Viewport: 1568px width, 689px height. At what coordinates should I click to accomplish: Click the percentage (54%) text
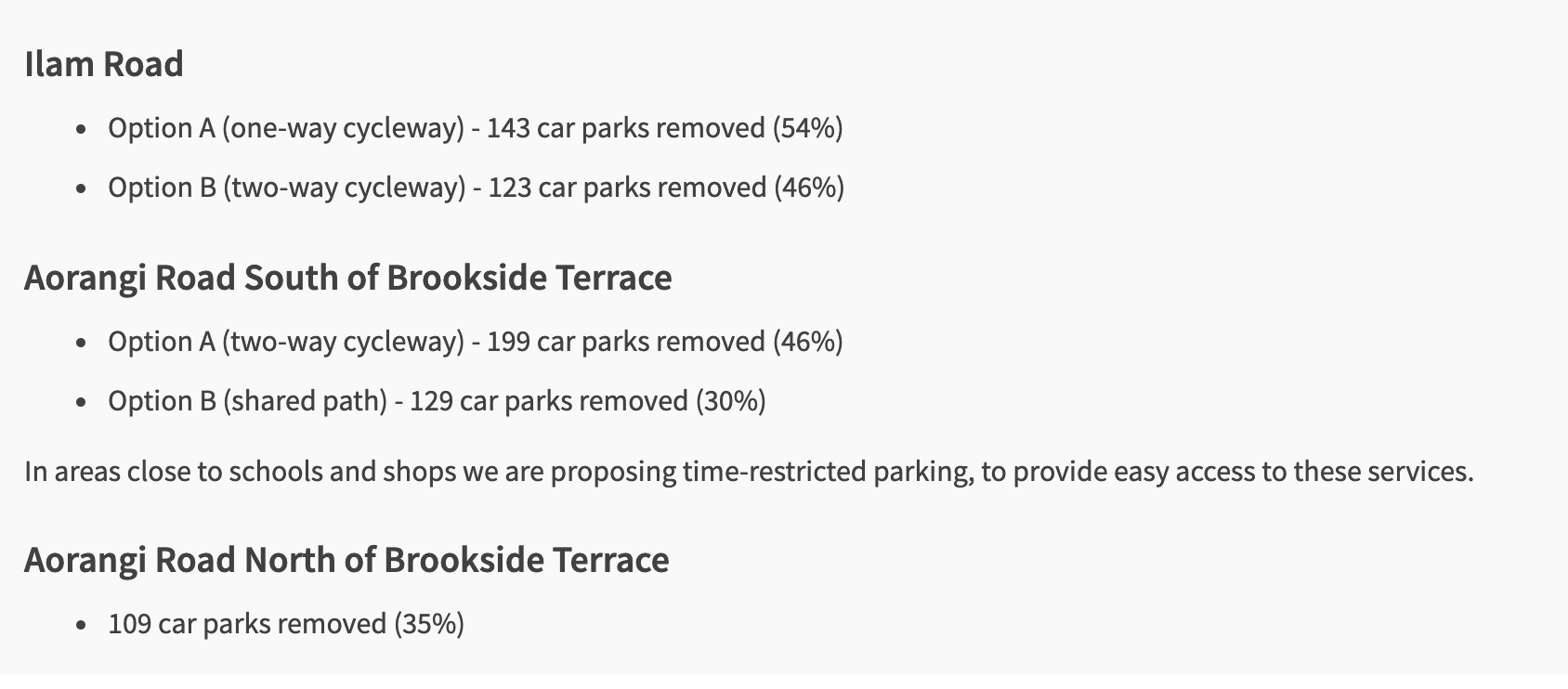808,127
